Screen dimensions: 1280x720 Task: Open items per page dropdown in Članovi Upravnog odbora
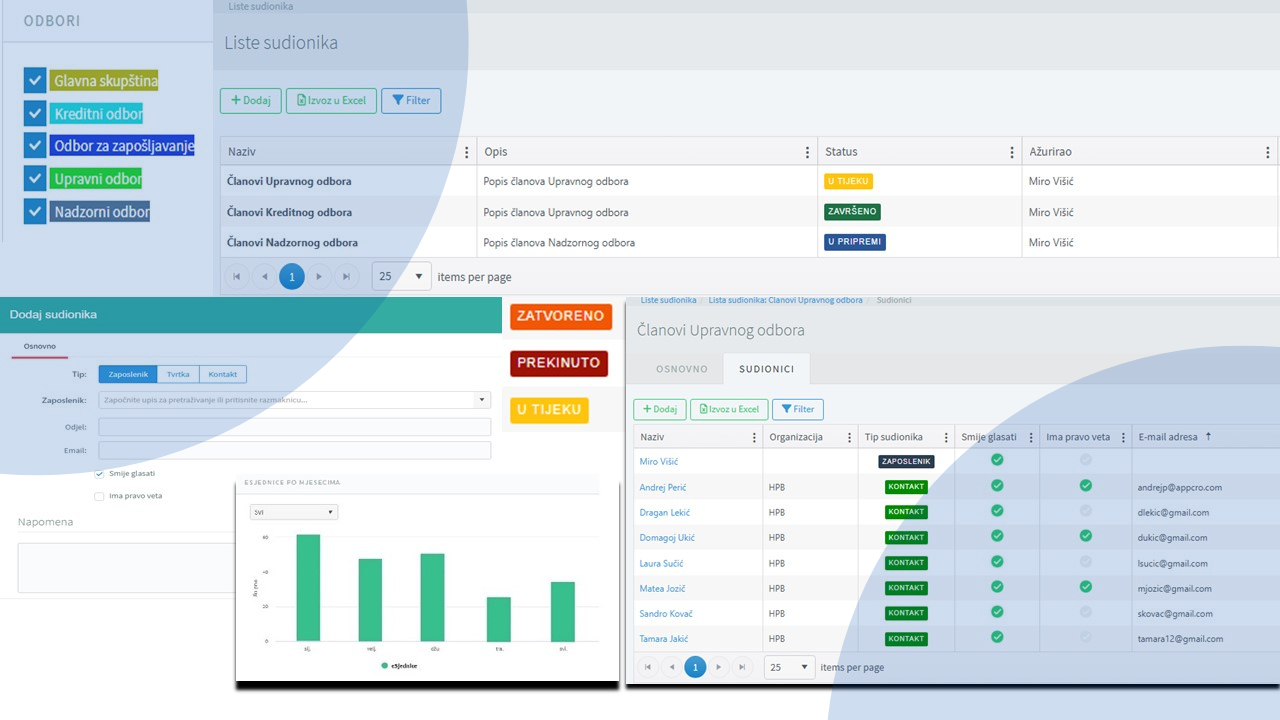pos(789,666)
